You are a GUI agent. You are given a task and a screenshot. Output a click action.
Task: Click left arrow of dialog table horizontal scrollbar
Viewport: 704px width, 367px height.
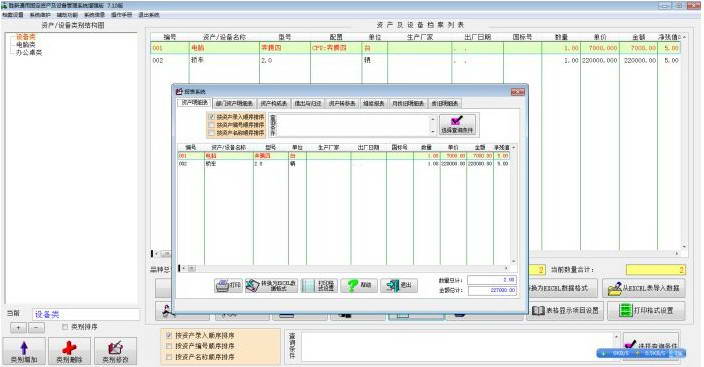[183, 268]
